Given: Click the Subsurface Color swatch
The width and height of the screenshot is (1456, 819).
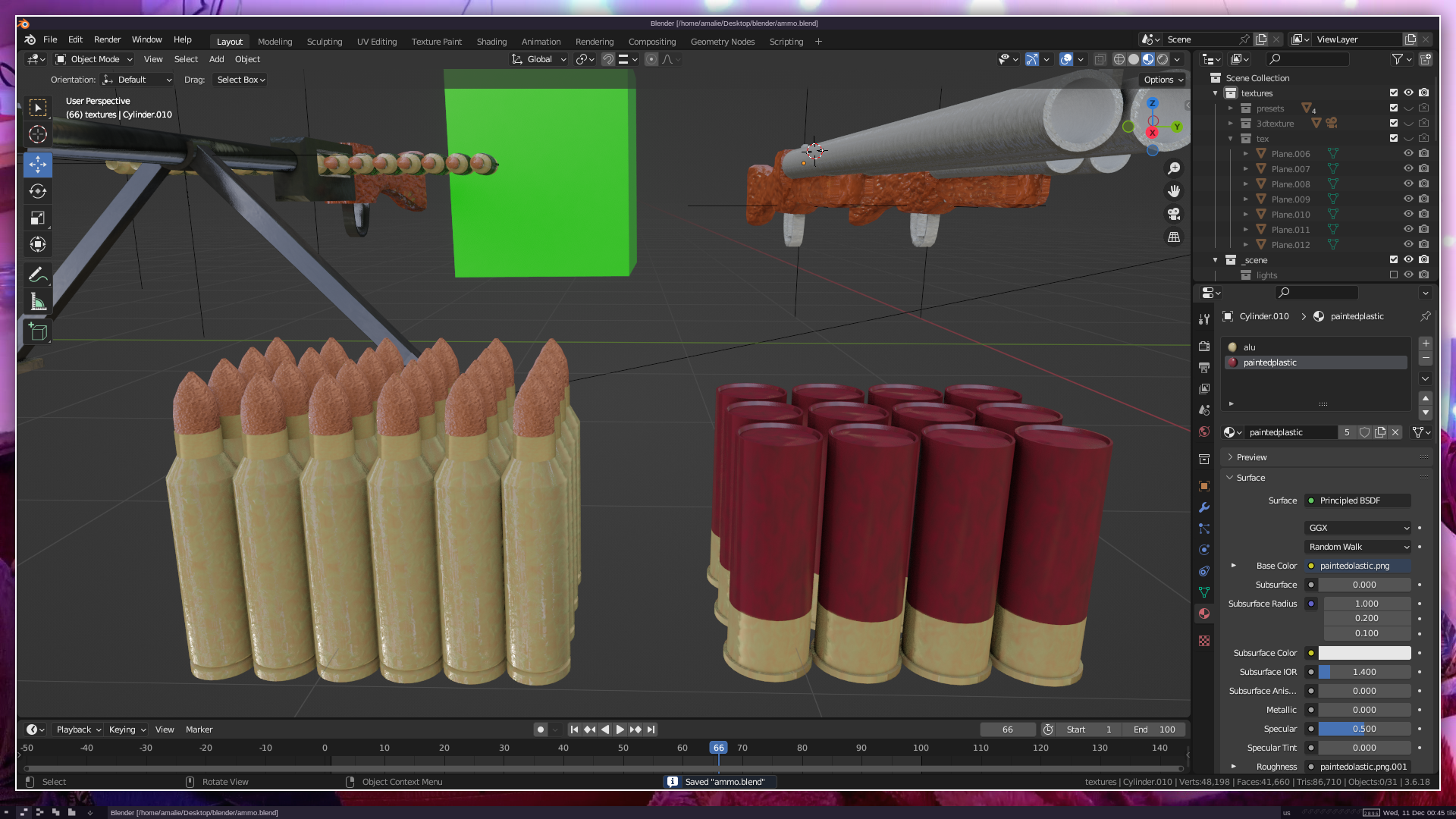Looking at the screenshot, I should (x=1364, y=653).
